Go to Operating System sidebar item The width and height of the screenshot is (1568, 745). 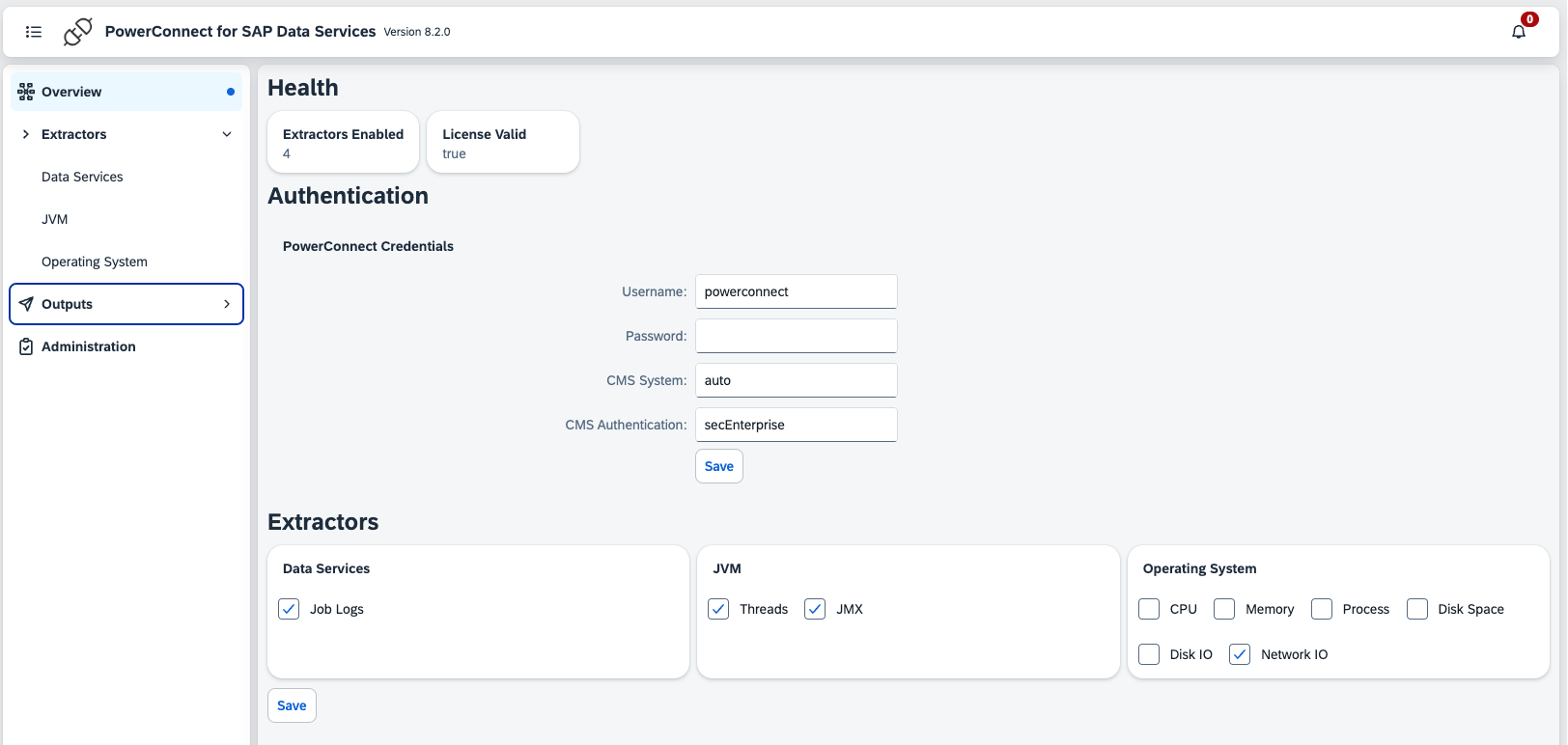click(x=95, y=262)
